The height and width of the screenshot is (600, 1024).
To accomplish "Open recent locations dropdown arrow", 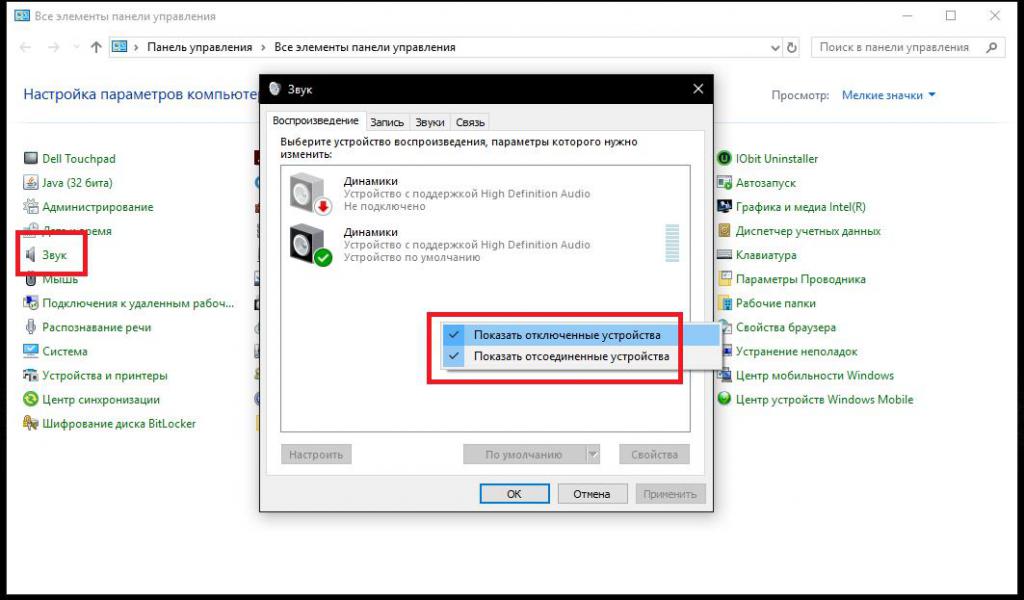I will [76, 47].
